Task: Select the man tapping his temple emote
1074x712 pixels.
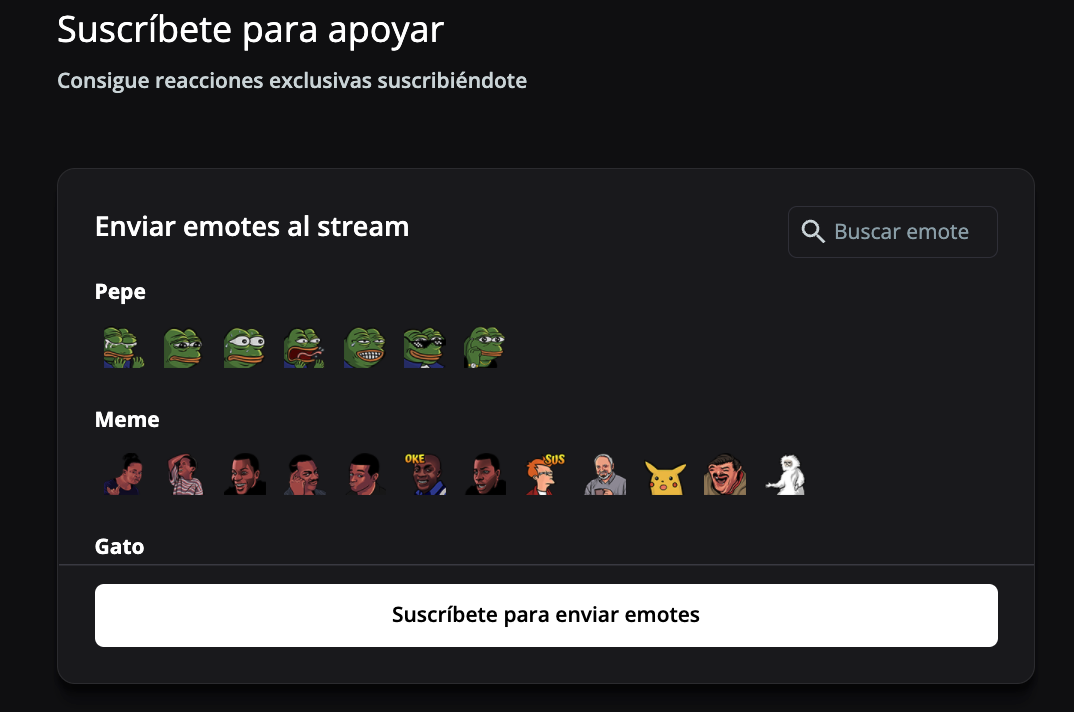Action: (304, 474)
